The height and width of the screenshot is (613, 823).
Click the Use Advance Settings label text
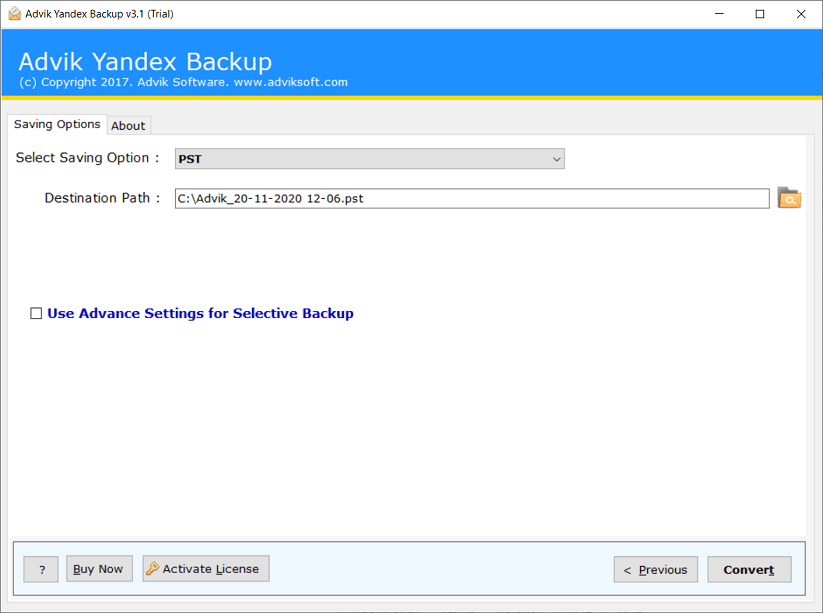point(201,313)
